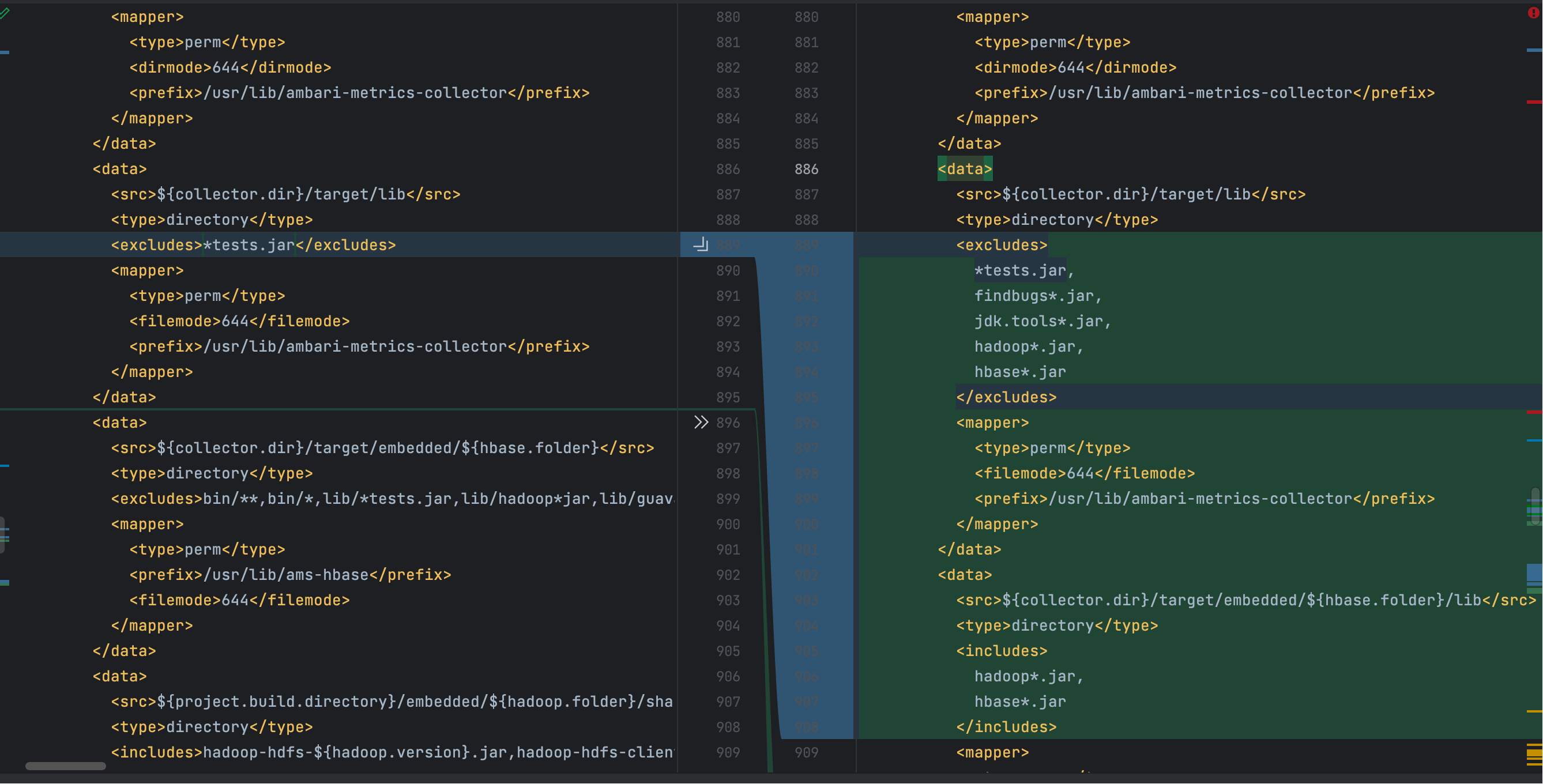Click 'hbase*.jar' inside the includes block

[x=1020, y=702]
